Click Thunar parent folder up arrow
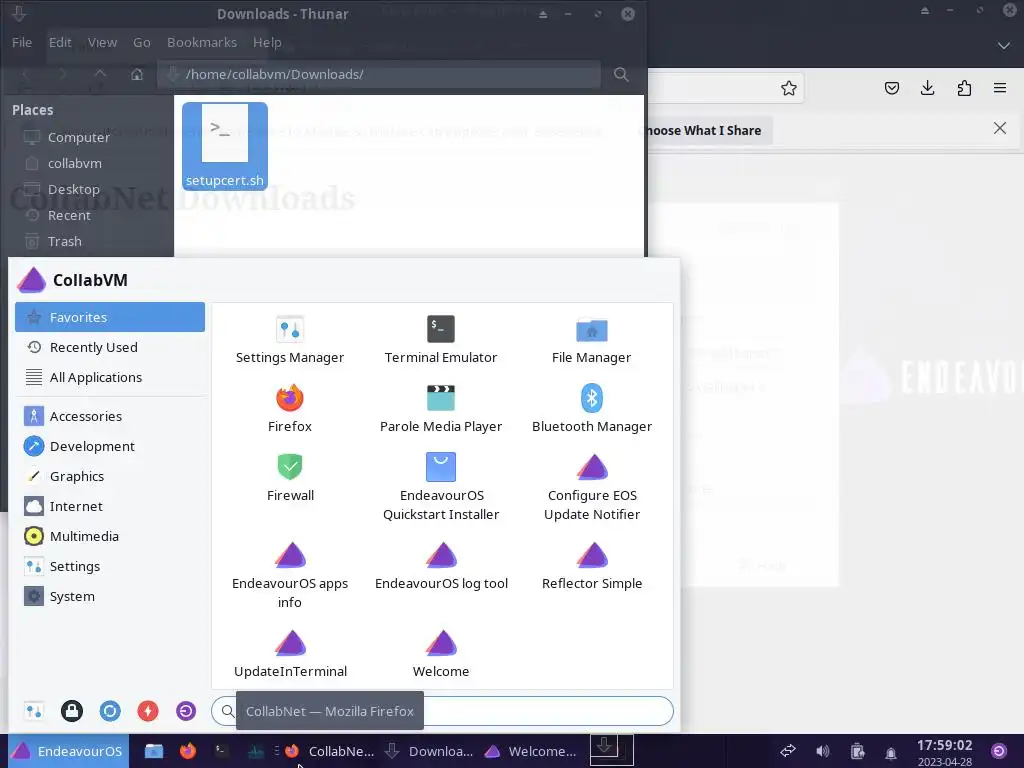This screenshot has height=768, width=1024. point(100,74)
